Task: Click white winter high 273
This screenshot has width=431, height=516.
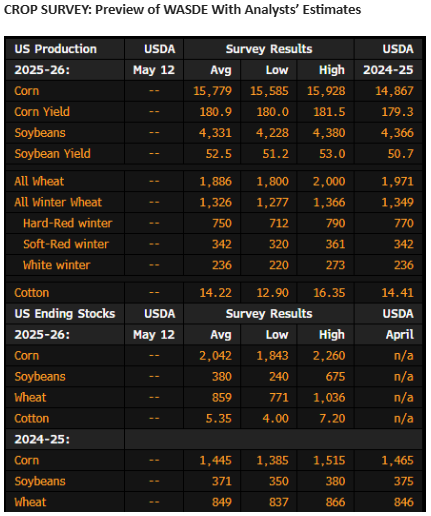Action: [x=335, y=265]
